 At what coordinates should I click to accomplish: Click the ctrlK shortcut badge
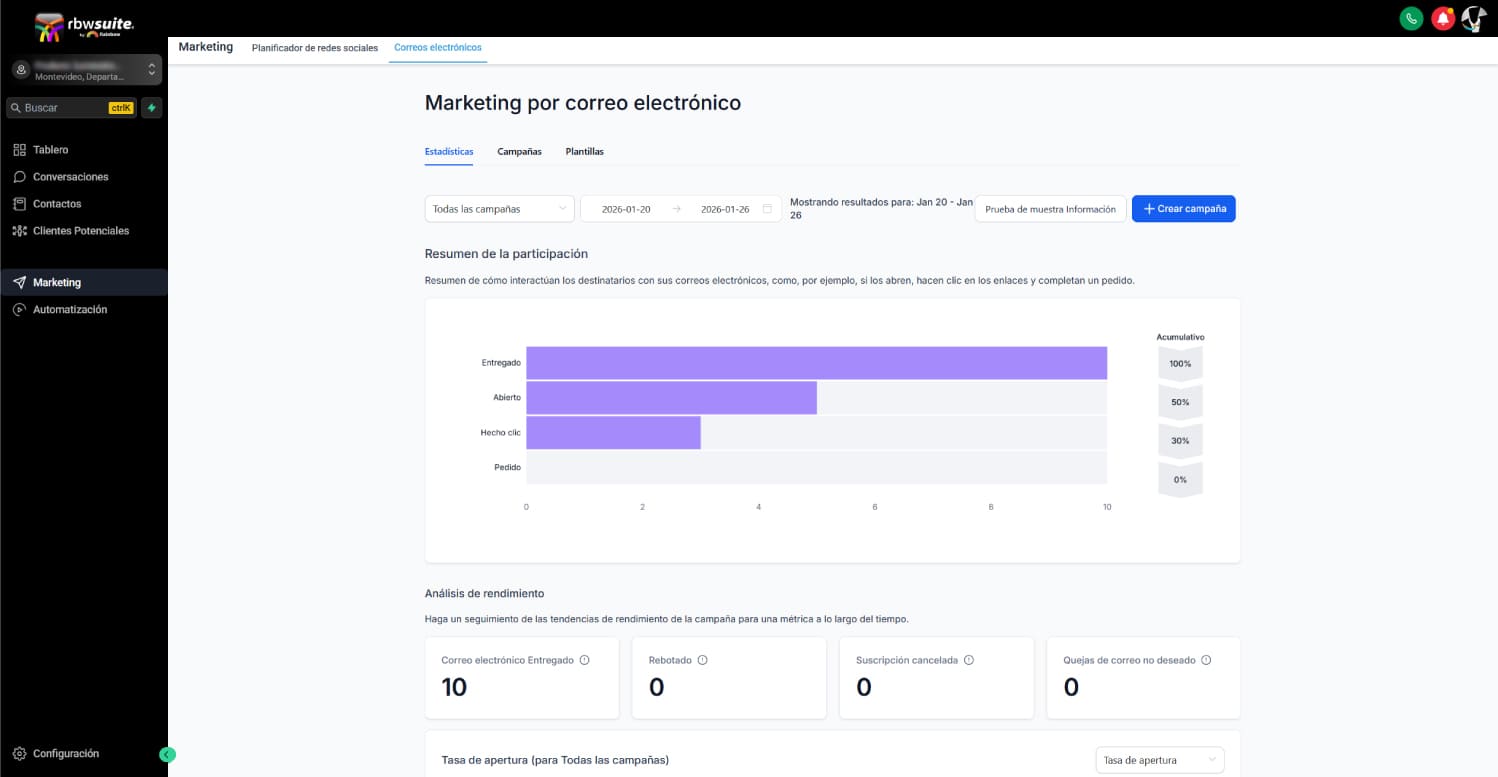[x=120, y=108]
